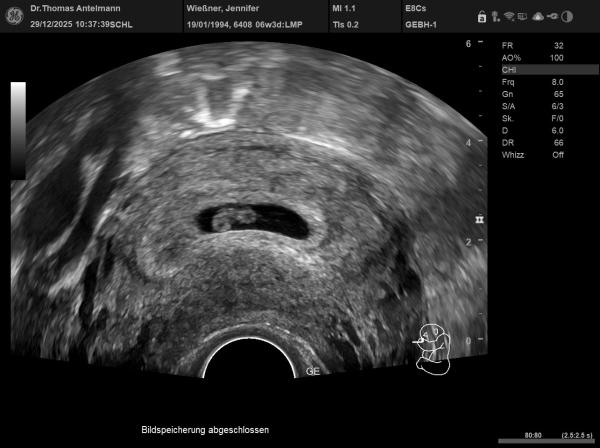
Task: Click the probe connection status icon
Action: pyautogui.click(x=497, y=16)
